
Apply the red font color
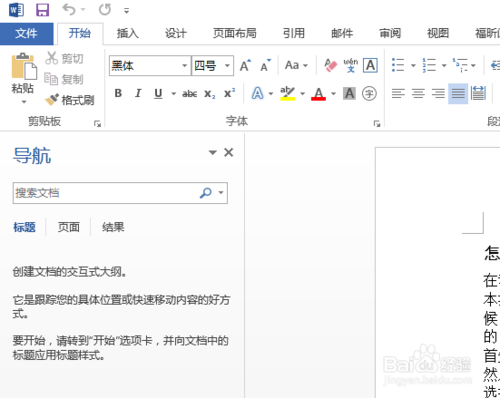pyautogui.click(x=318, y=94)
